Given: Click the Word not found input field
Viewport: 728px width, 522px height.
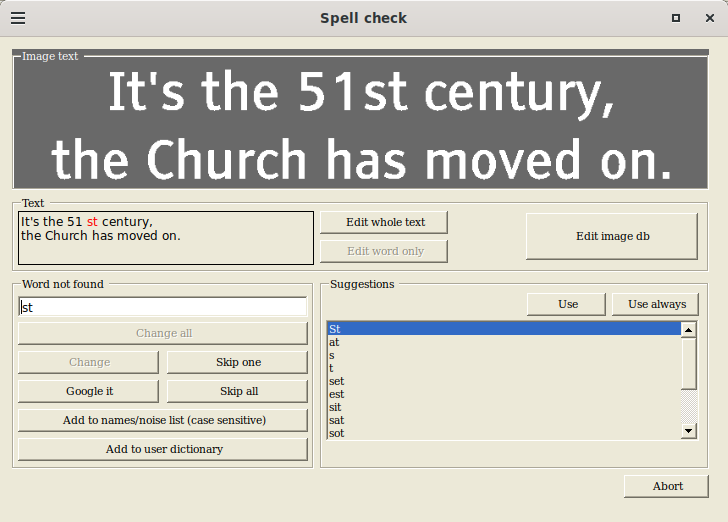Looking at the screenshot, I should pyautogui.click(x=163, y=307).
